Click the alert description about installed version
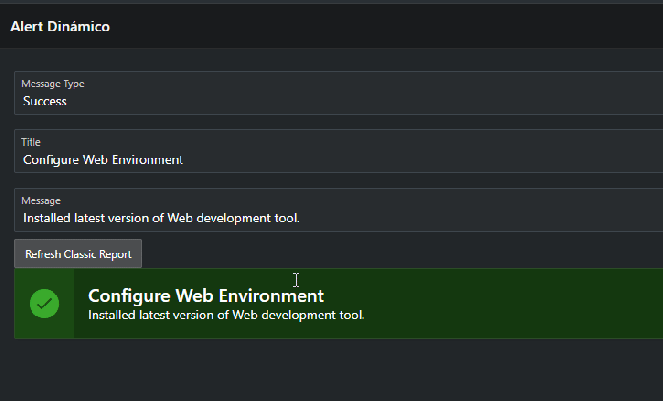Viewport: 663px width, 401px height. [226, 315]
